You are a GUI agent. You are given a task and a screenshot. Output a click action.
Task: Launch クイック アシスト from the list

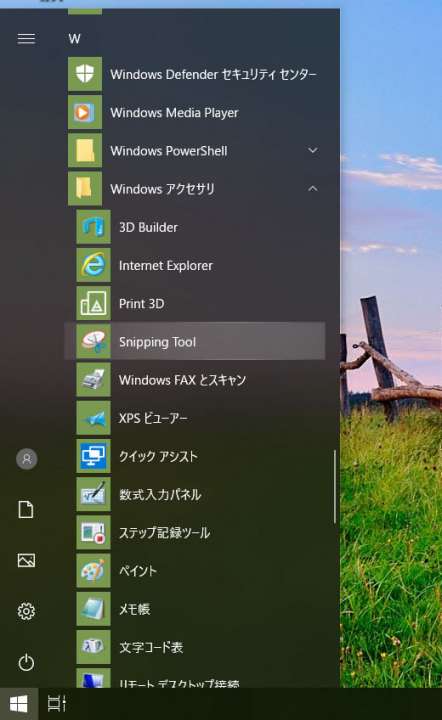point(158,456)
